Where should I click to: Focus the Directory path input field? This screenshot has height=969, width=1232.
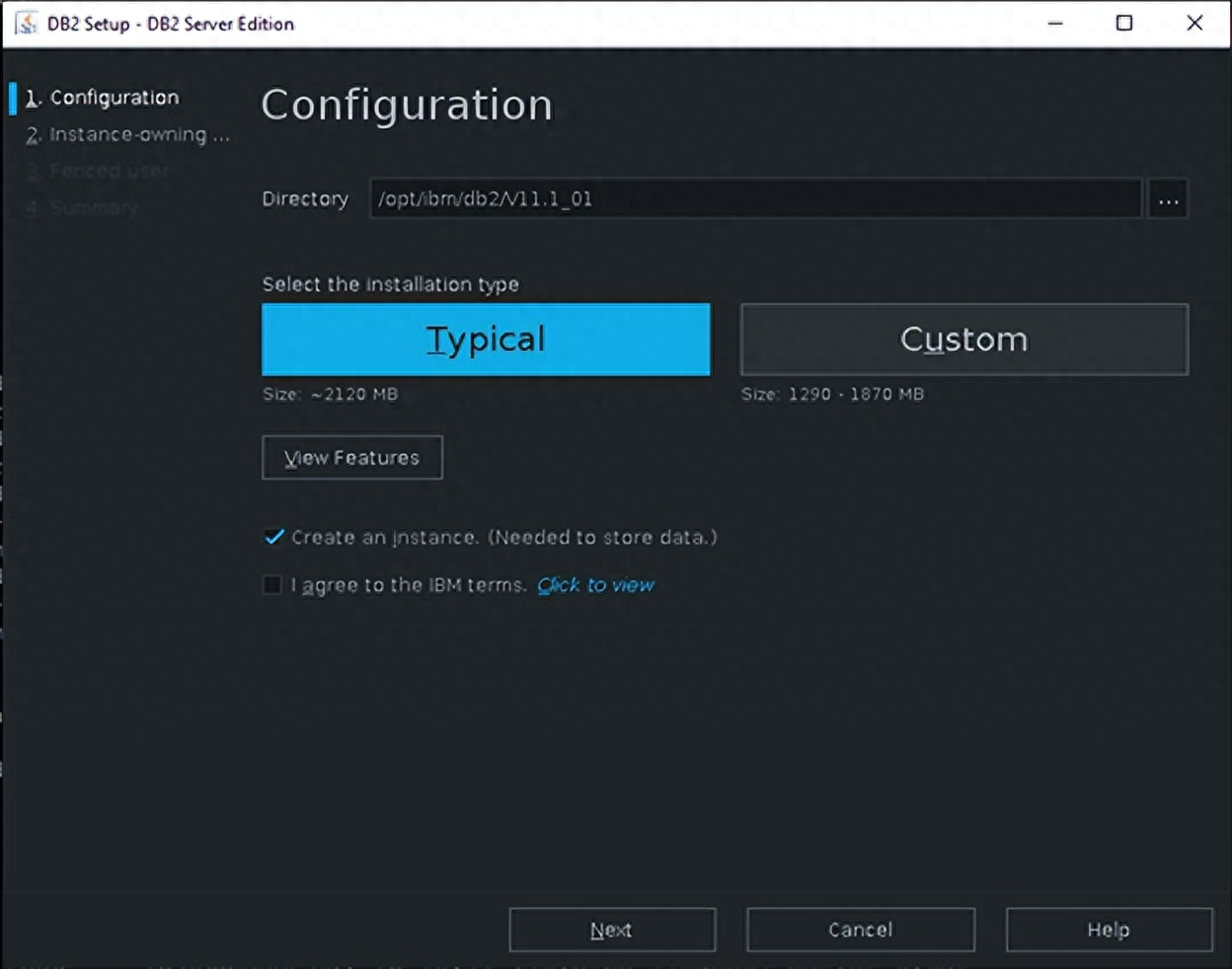755,199
